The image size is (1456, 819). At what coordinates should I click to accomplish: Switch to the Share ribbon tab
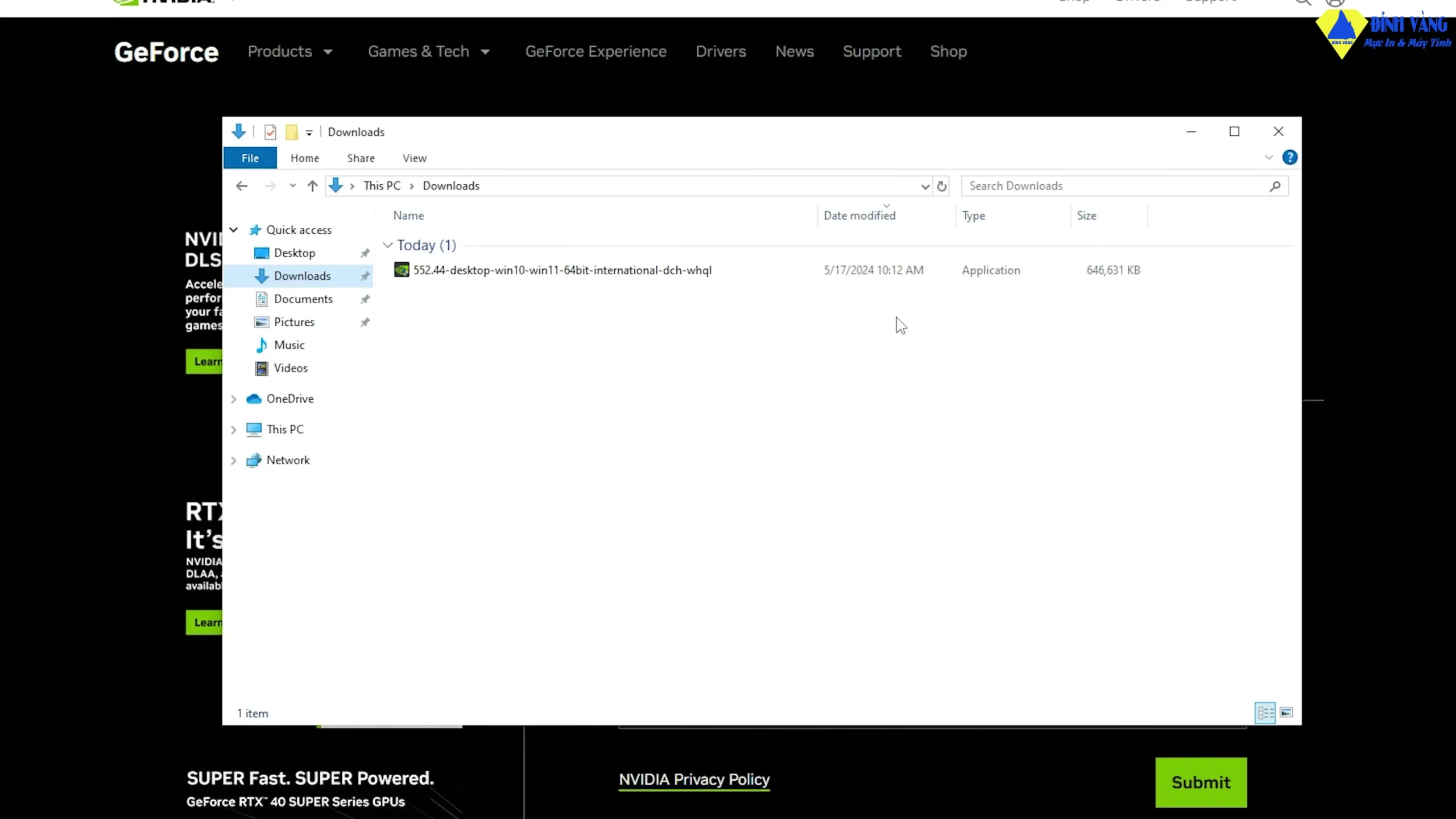coord(361,158)
